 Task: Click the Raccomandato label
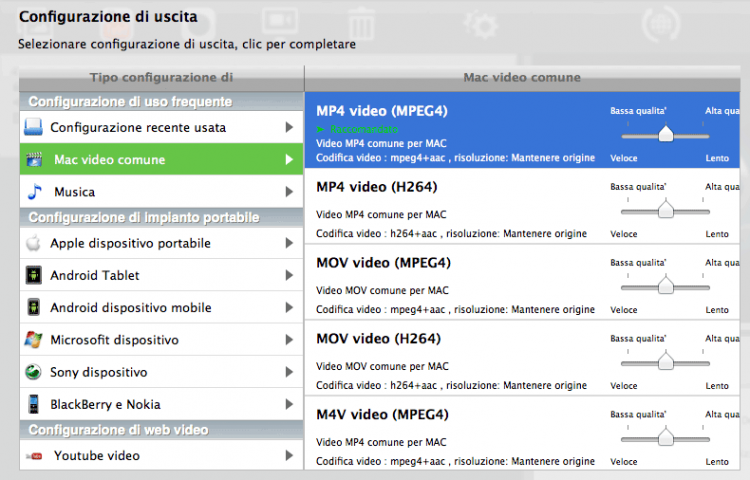coord(364,129)
